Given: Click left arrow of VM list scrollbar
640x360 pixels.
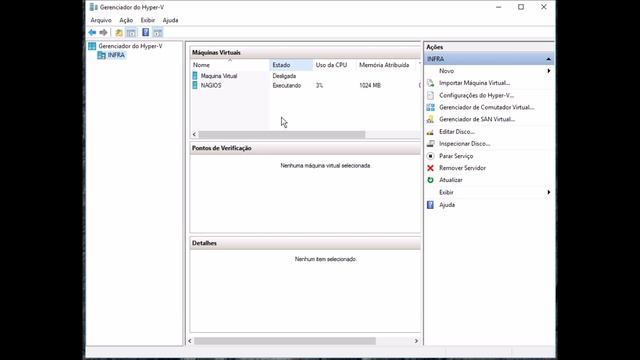Looking at the screenshot, I should point(194,134).
